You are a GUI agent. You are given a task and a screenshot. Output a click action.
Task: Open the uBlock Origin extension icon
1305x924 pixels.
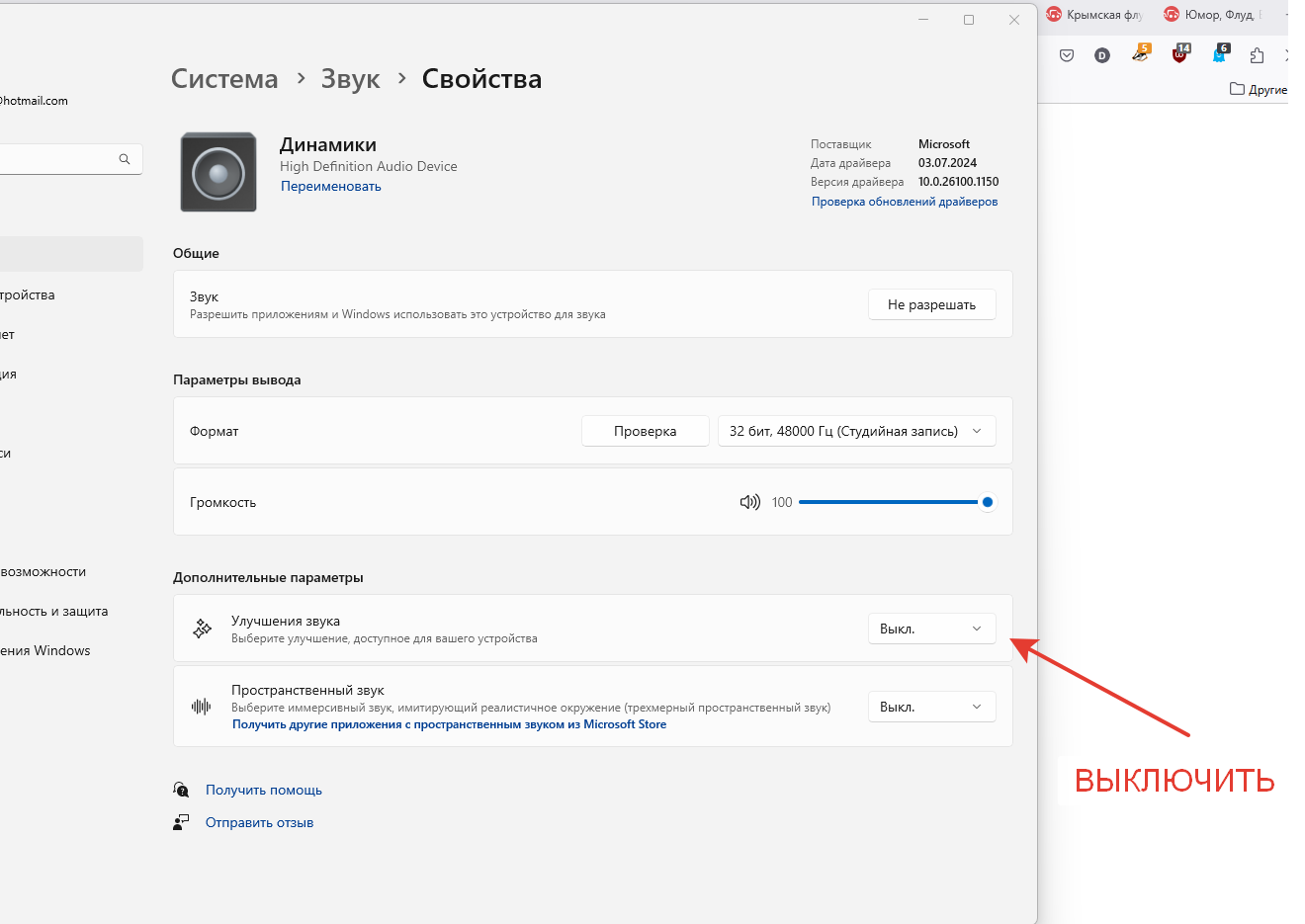1179,55
